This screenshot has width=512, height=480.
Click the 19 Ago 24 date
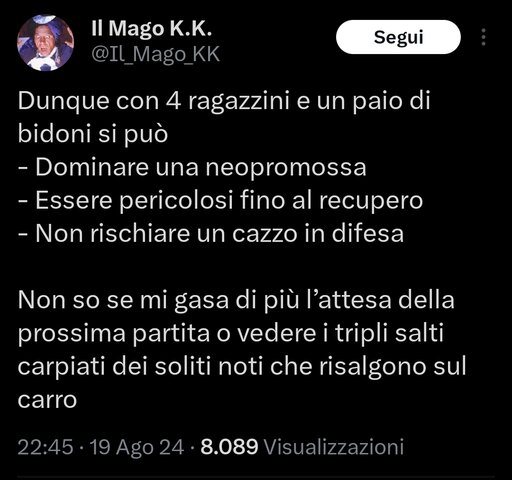tap(137, 447)
